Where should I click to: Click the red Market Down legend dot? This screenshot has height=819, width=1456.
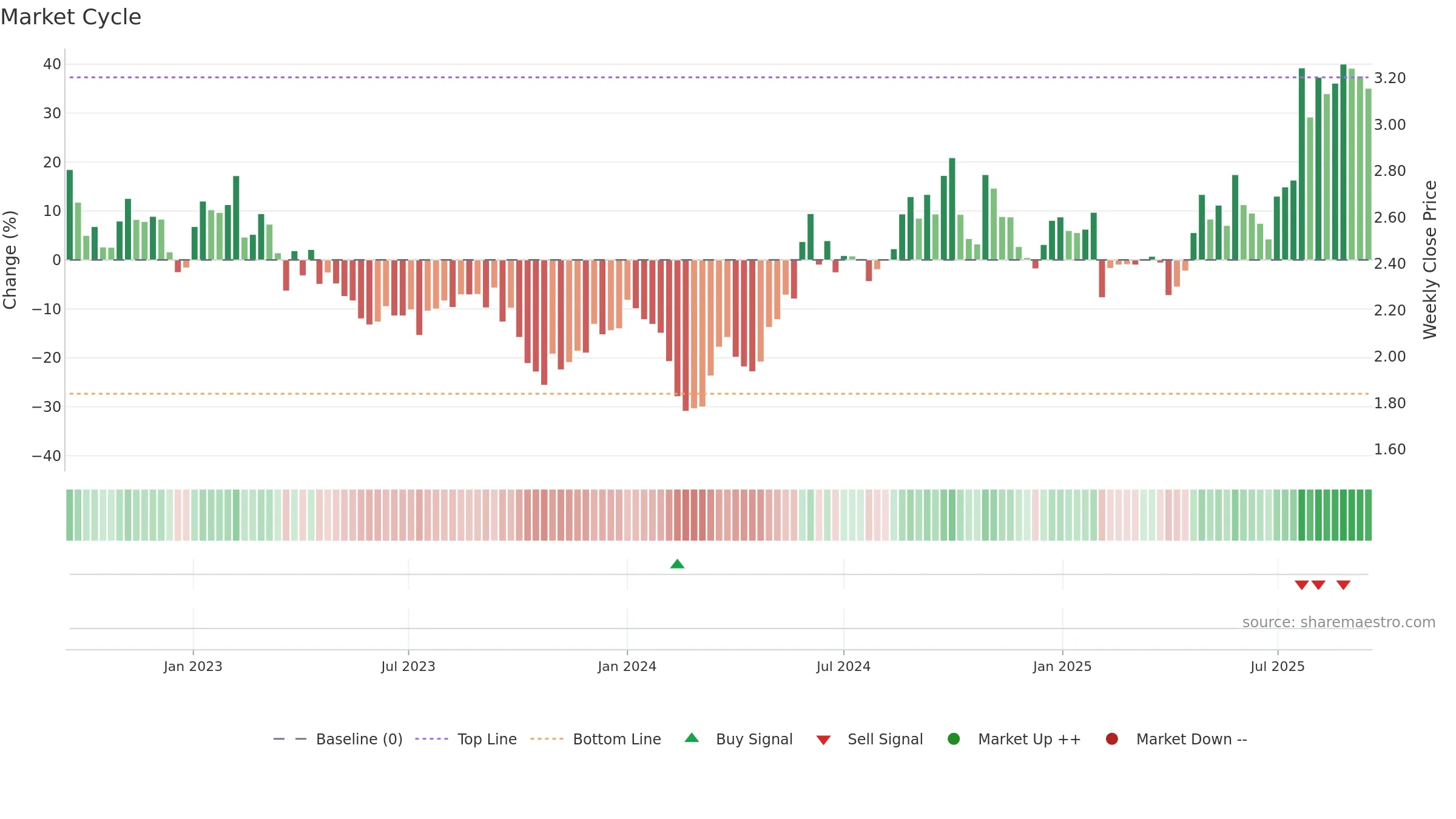[1112, 739]
